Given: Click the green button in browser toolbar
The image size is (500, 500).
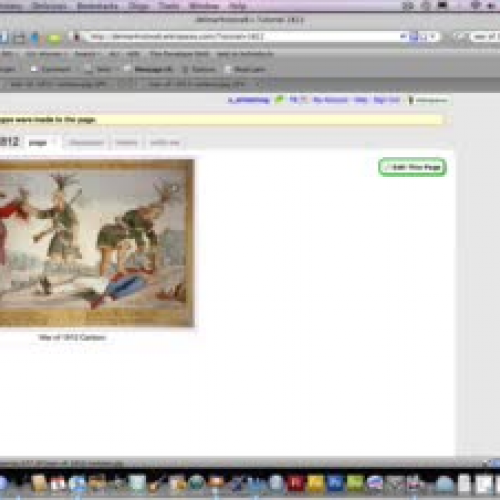Looking at the screenshot, I should pos(54,38).
